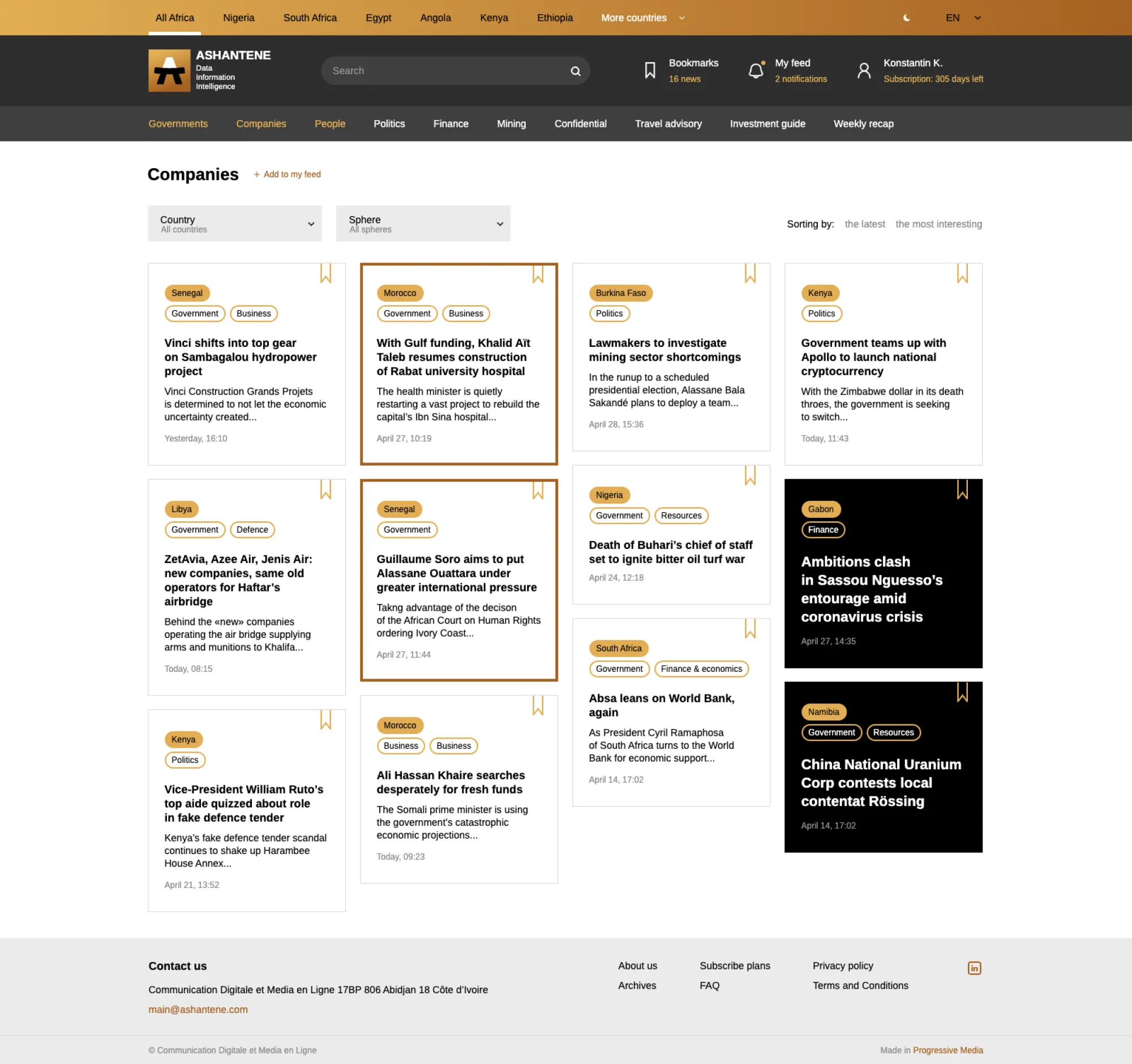
Task: Open the Weekly recap section
Action: pyautogui.click(x=864, y=123)
